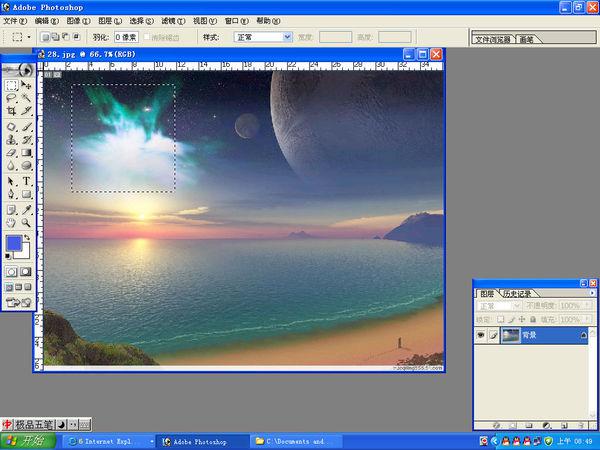Select the Eyedropper tool
The width and height of the screenshot is (600, 450).
point(26,210)
